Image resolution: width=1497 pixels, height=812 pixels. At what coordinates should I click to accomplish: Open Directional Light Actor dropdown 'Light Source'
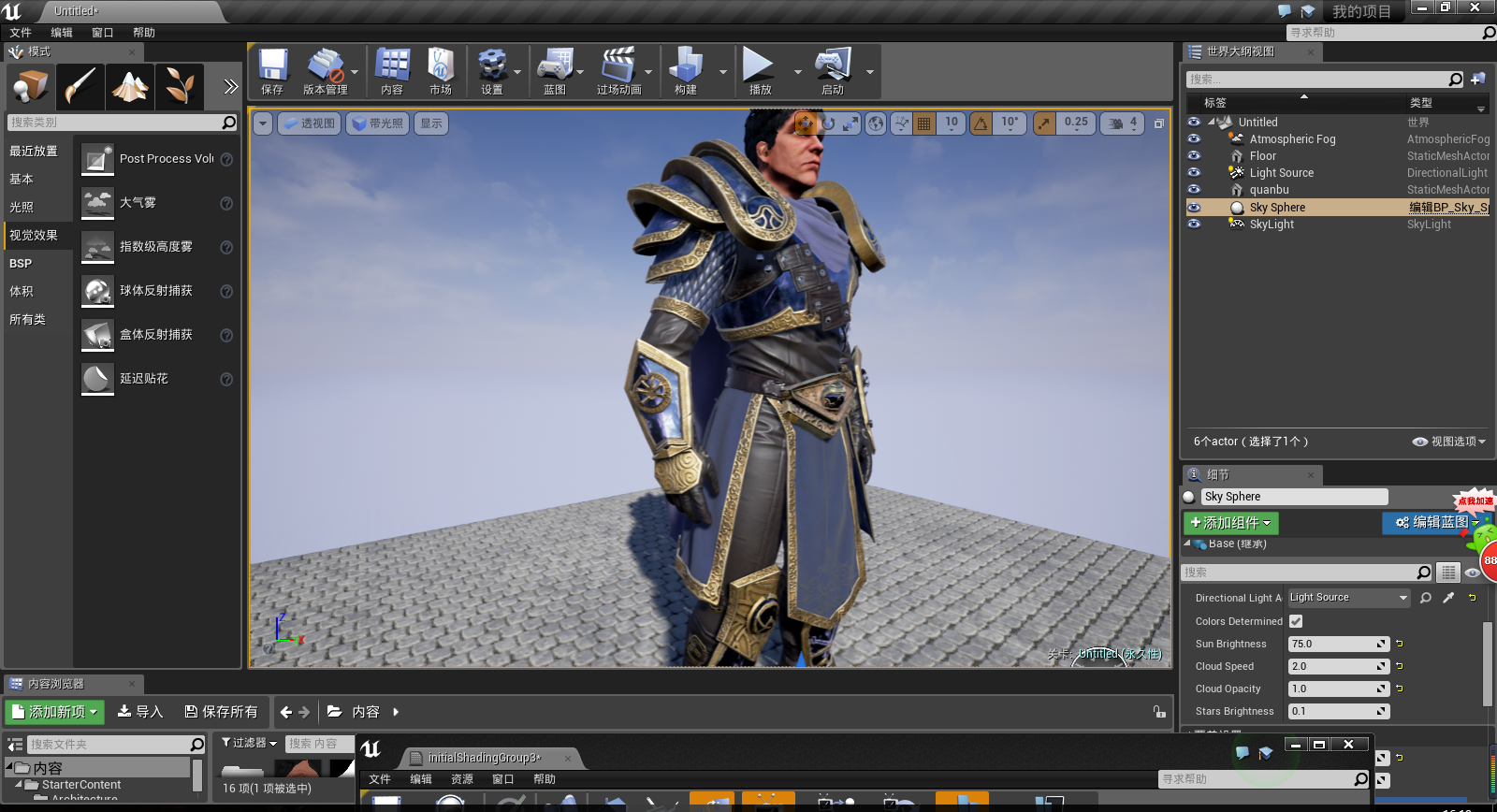1348,598
